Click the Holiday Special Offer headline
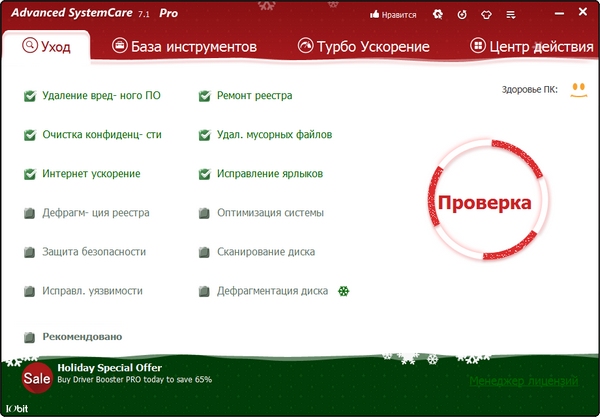The width and height of the screenshot is (600, 417). click(109, 368)
